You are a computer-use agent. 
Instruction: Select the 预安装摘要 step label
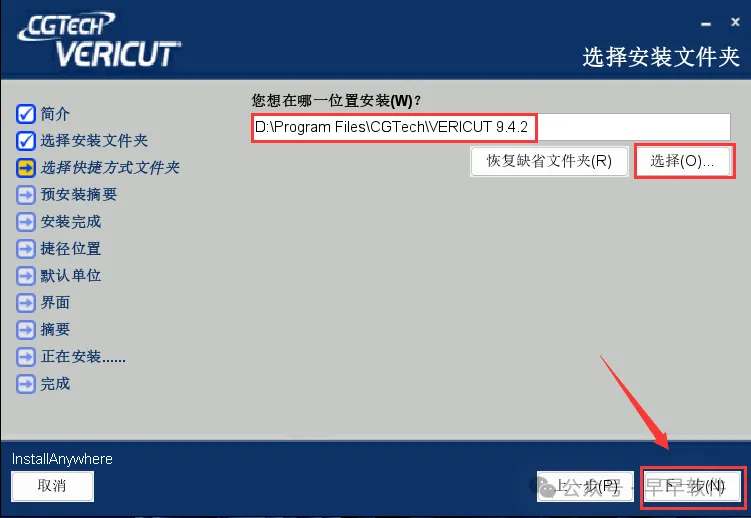(79, 195)
